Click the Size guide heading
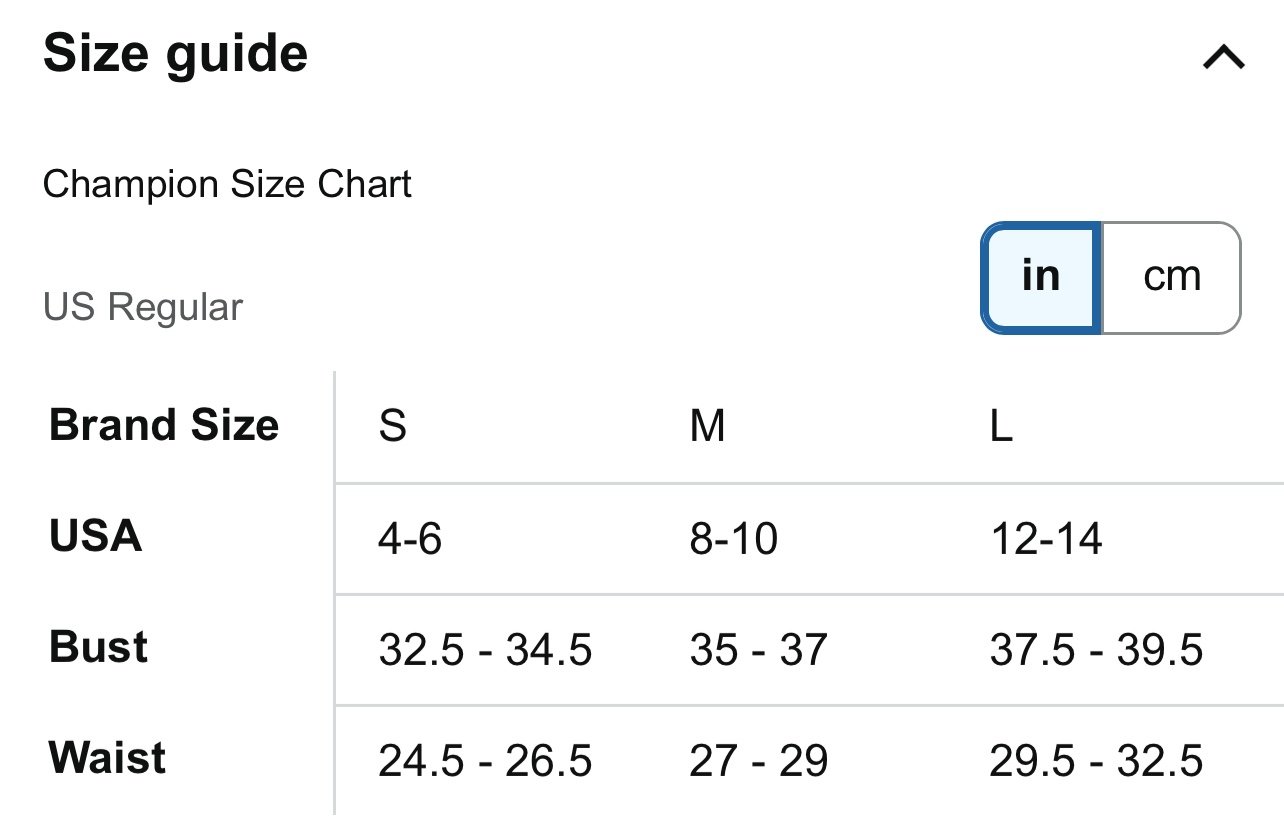Viewport: 1284px width, 823px height. click(176, 55)
